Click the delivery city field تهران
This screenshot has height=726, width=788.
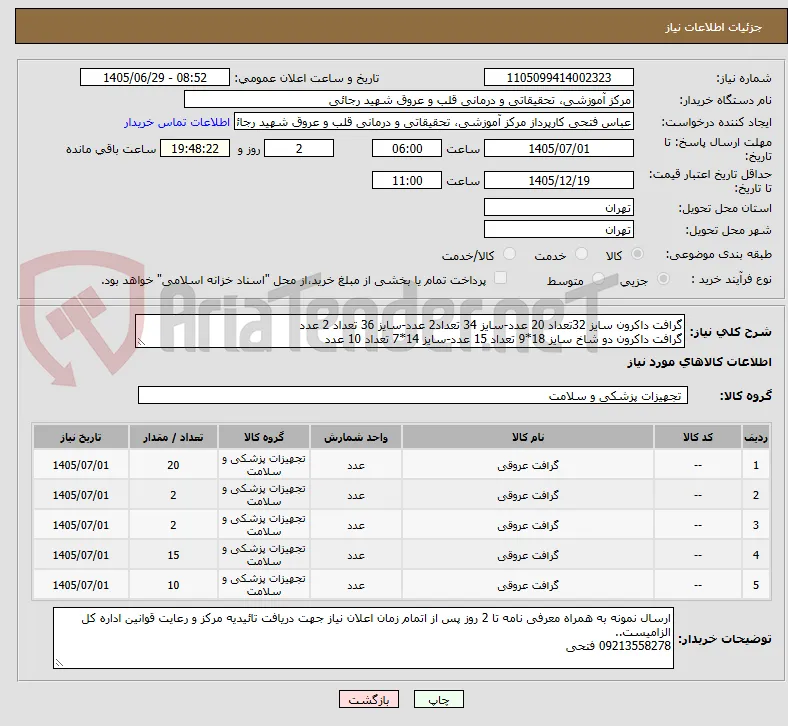click(x=559, y=230)
